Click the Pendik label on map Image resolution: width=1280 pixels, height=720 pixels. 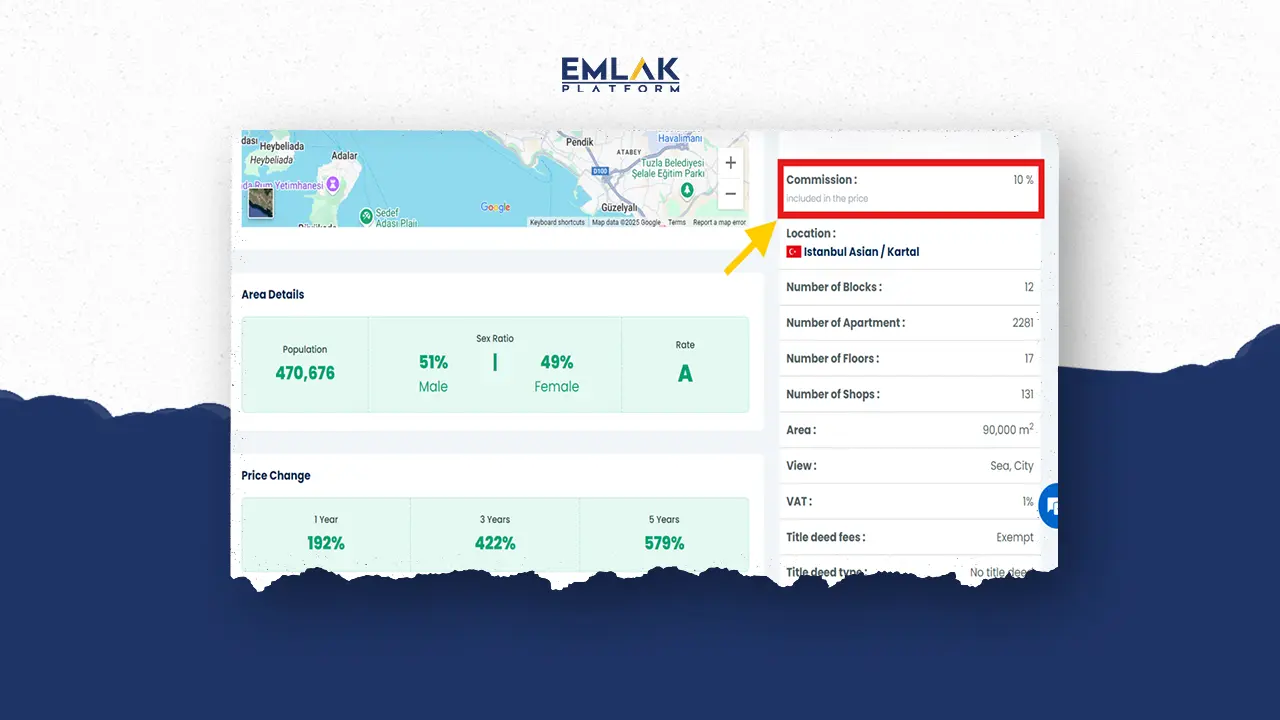click(x=580, y=142)
